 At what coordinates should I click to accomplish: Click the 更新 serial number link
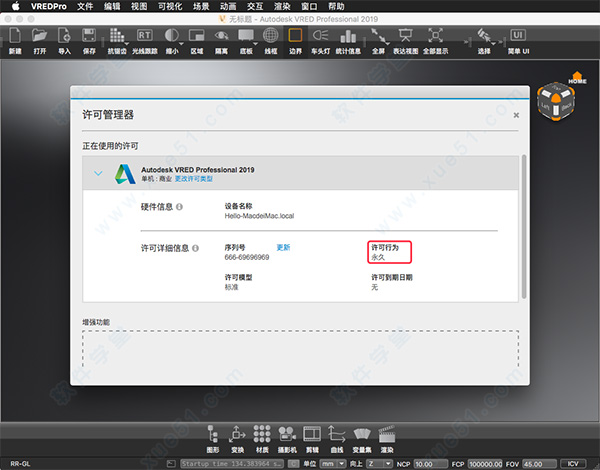click(283, 247)
